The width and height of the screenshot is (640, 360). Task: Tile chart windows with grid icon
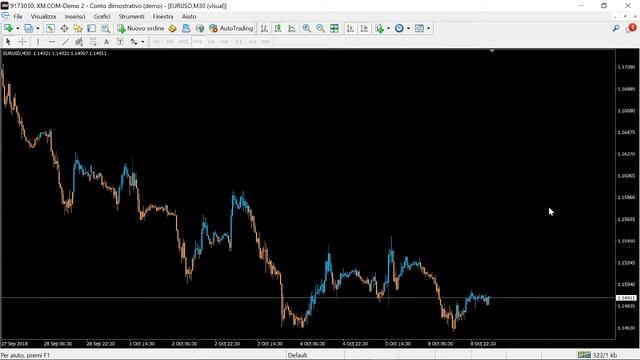point(334,28)
